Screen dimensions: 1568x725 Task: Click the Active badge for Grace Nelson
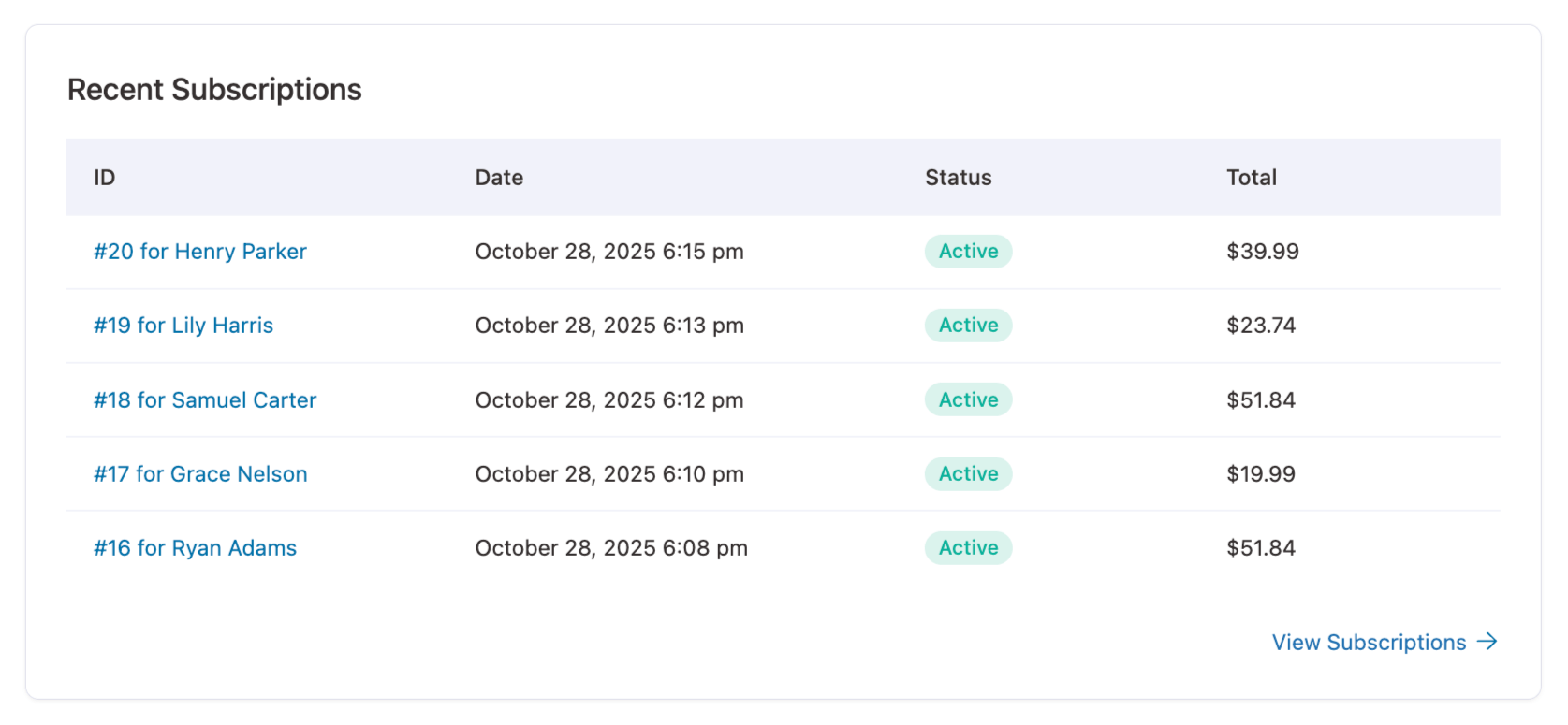coord(968,473)
